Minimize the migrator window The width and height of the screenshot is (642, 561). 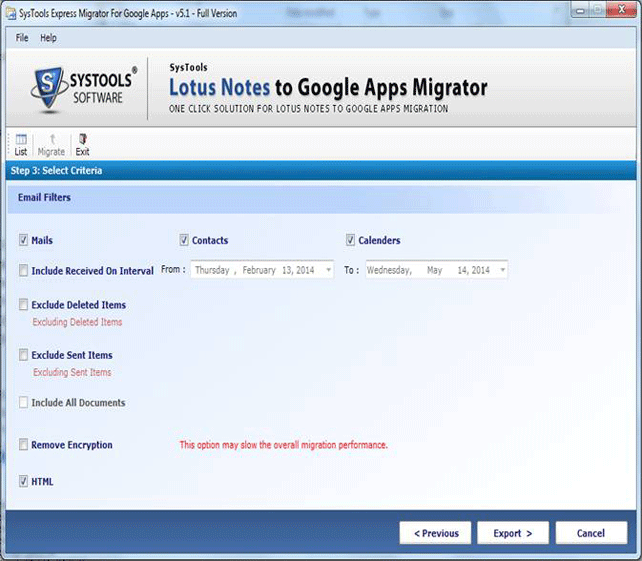coord(580,11)
